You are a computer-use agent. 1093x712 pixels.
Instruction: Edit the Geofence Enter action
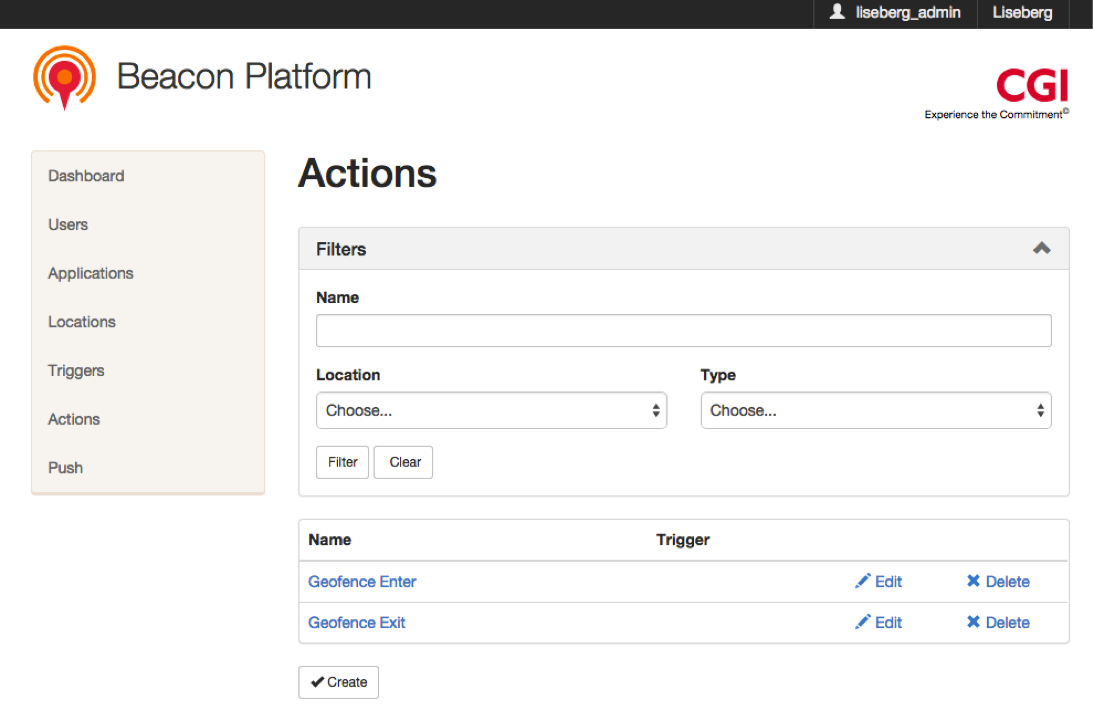click(878, 582)
